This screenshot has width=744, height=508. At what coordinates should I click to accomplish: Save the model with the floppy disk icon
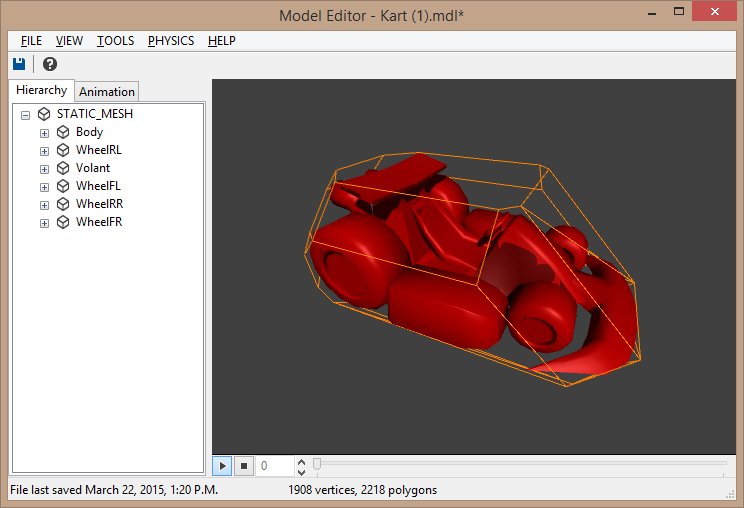point(19,64)
